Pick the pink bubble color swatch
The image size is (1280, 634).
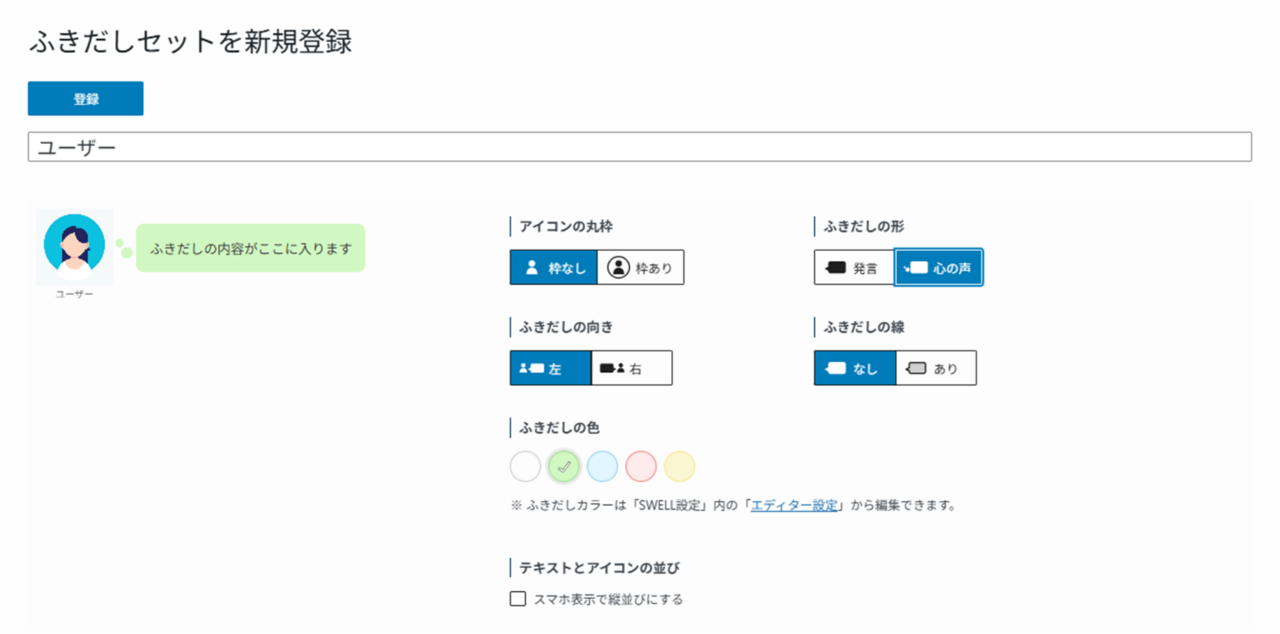click(x=641, y=466)
